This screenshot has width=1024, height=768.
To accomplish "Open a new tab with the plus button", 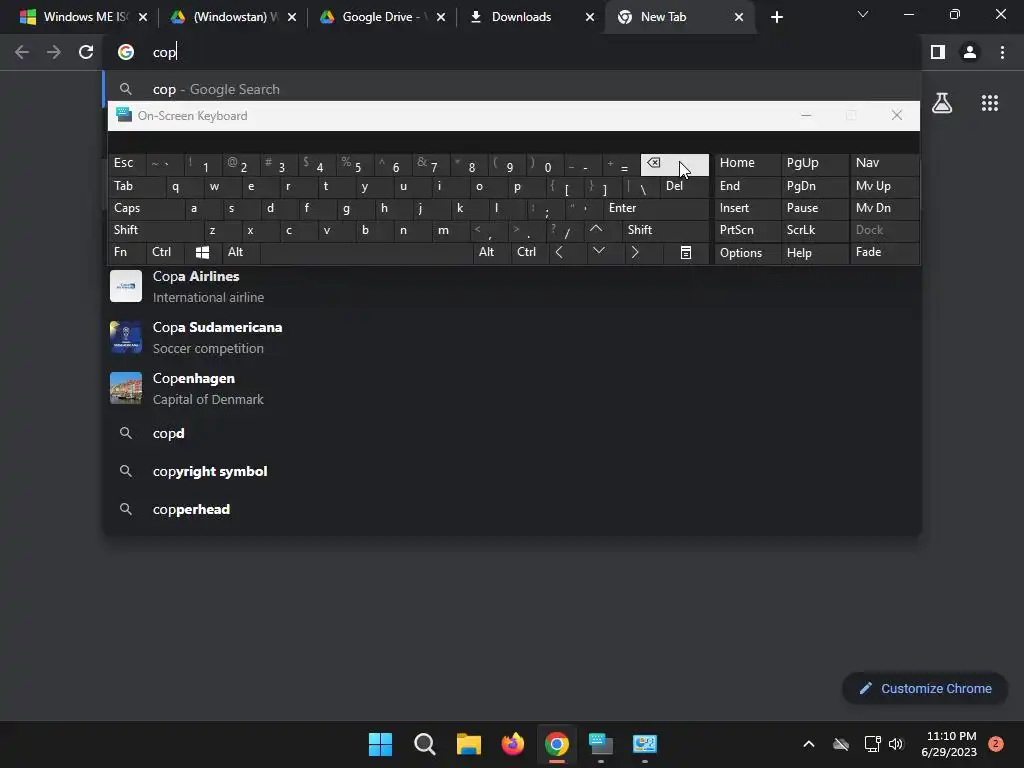I will tap(776, 18).
